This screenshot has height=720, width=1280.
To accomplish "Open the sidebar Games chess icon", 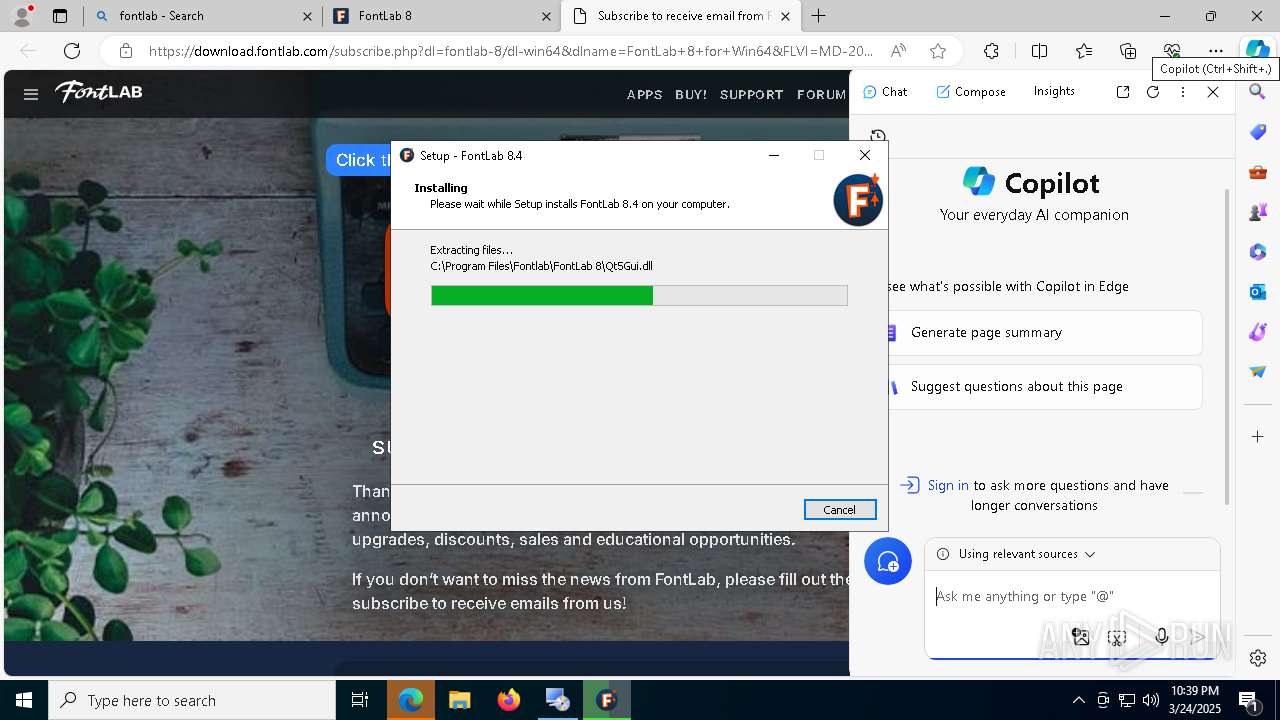I will click(x=1258, y=212).
